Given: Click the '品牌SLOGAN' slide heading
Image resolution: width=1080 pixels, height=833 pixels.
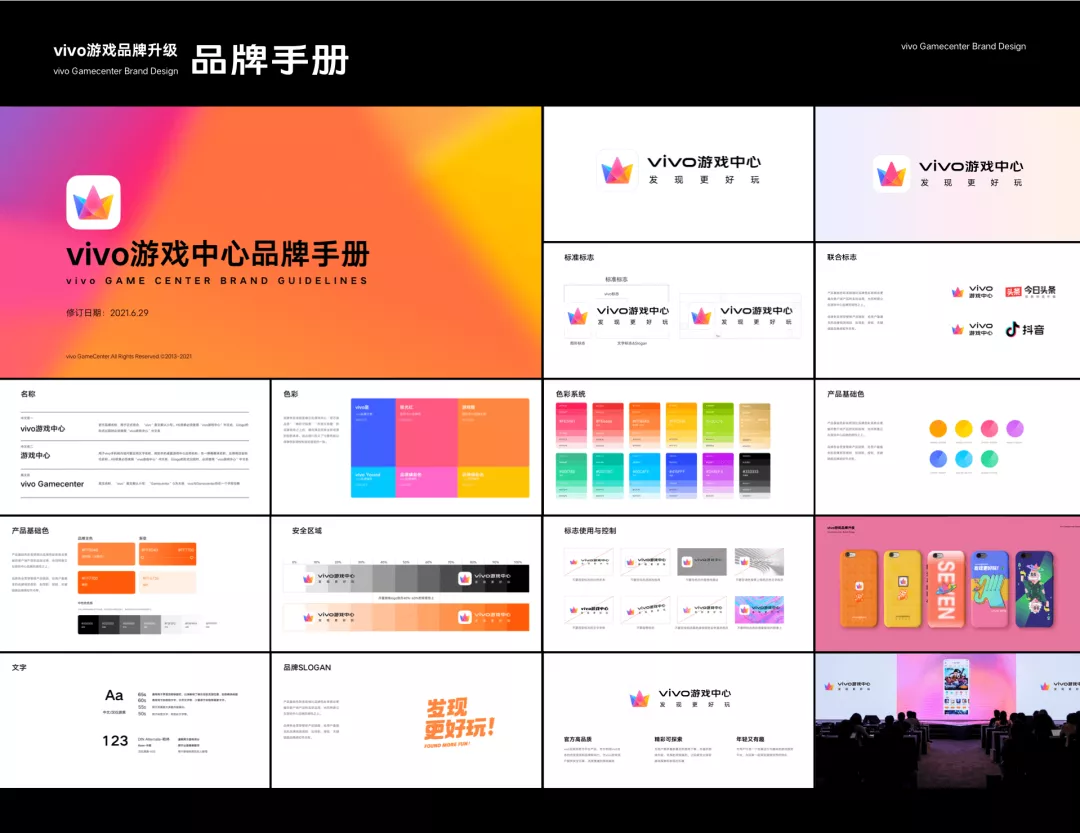Looking at the screenshot, I should tap(307, 668).
